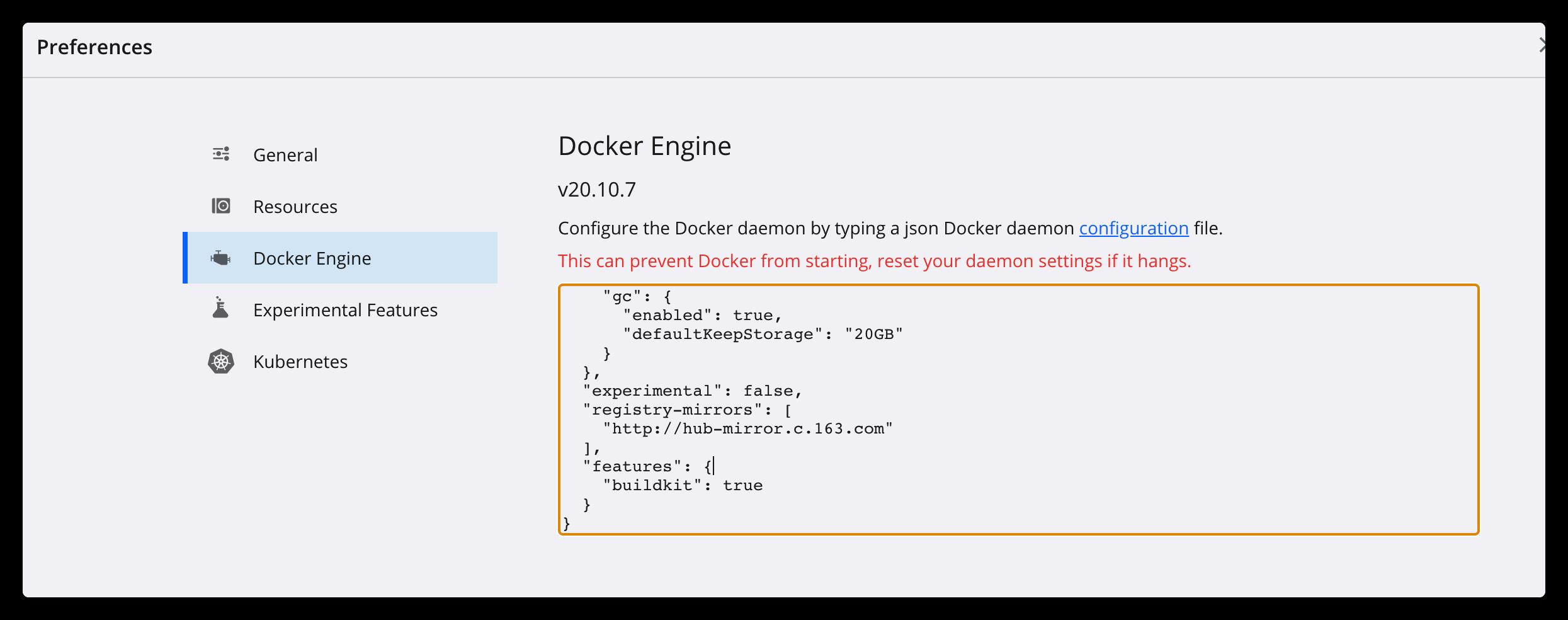
Task: Click the "gc": { line in editor
Action: [637, 296]
